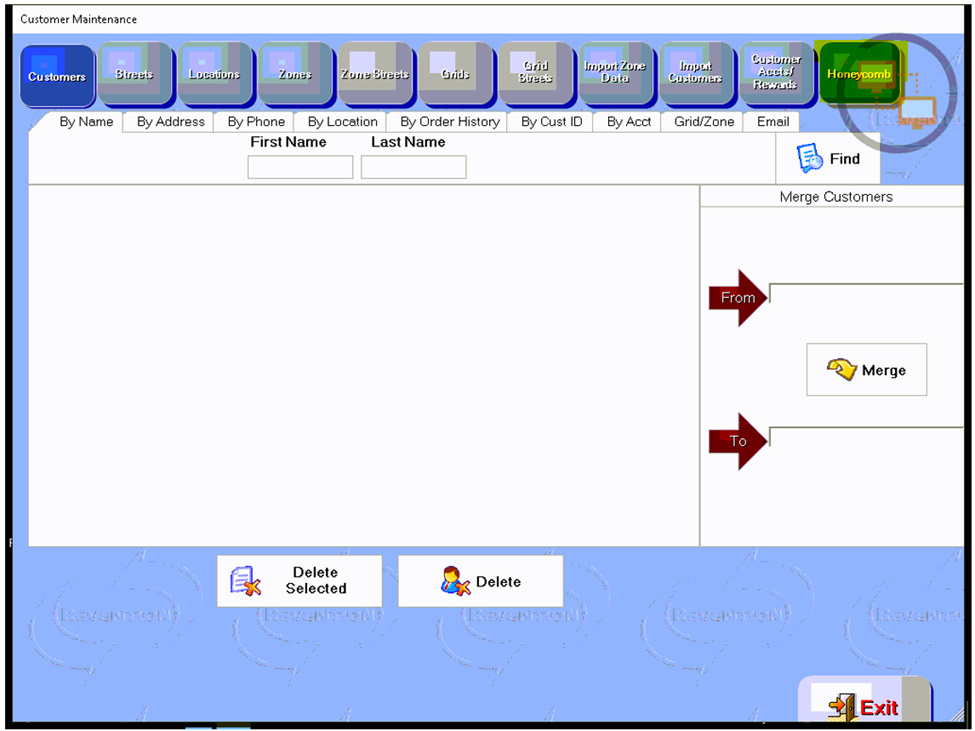975x731 pixels.
Task: Open Customer Accts/Rewards section
Action: pos(776,73)
